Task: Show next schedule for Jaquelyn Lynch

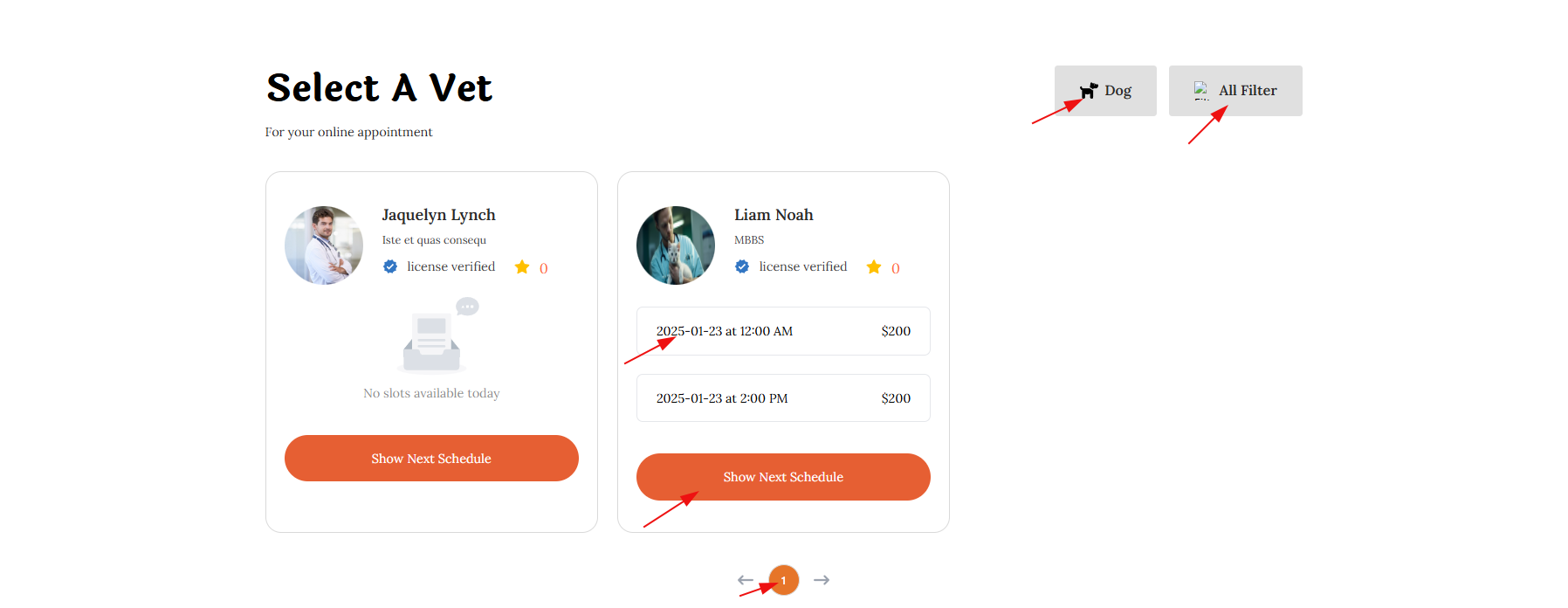Action: pyautogui.click(x=431, y=459)
